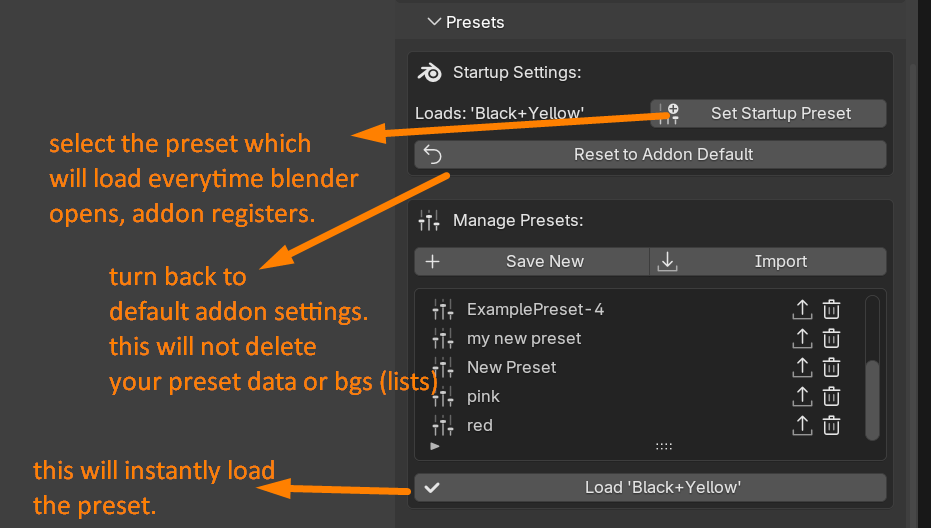Delete ExamplePreset-4 with trash icon
This screenshot has height=528, width=931.
pos(831,309)
